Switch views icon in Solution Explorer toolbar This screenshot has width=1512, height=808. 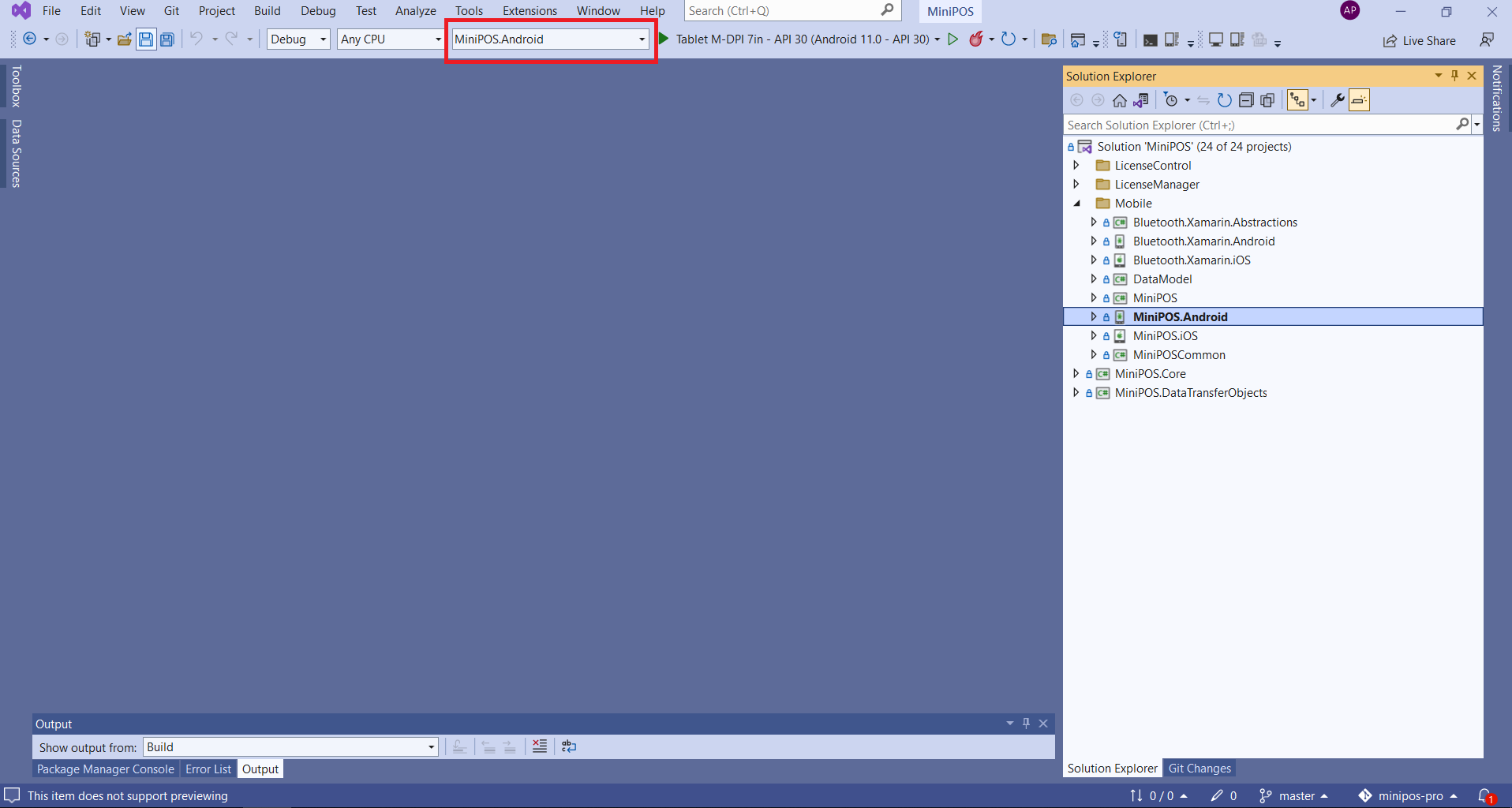(x=1141, y=100)
